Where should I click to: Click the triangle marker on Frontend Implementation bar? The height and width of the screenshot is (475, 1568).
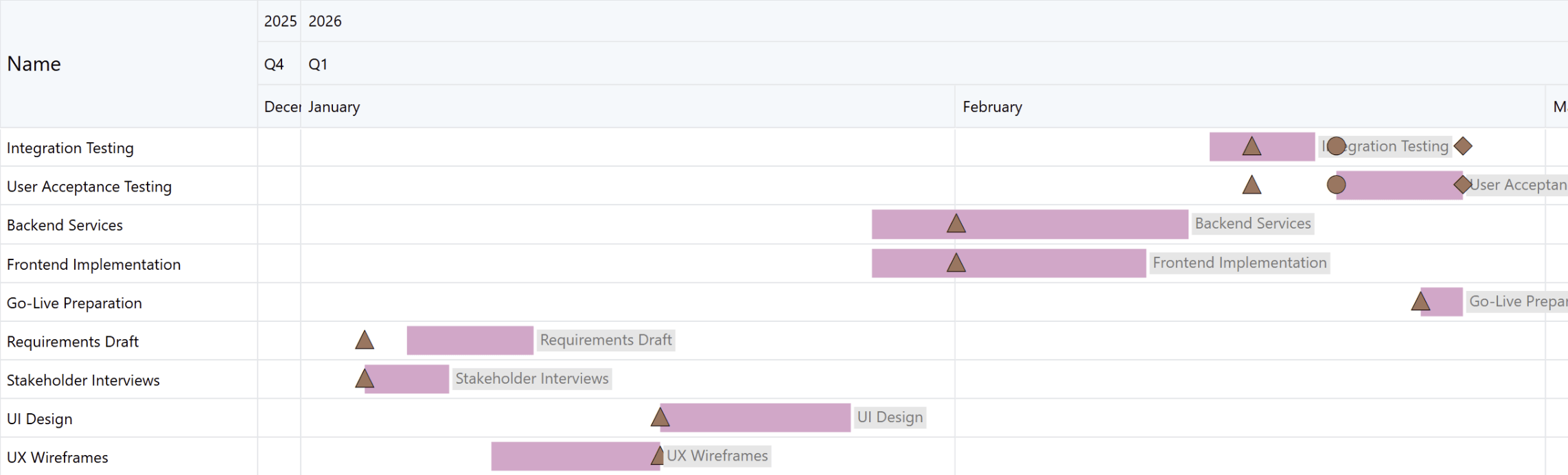pyautogui.click(x=956, y=263)
